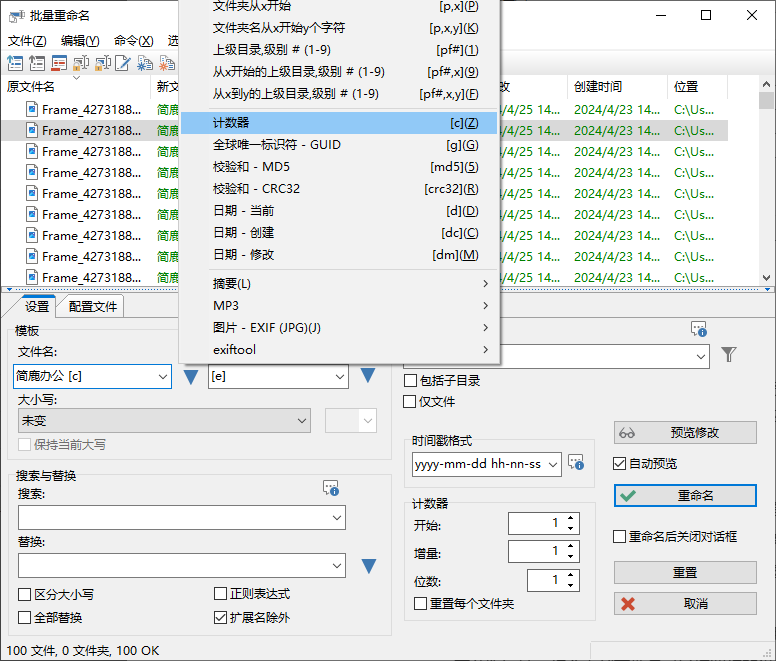This screenshot has width=776, height=661.
Task: Open the 文件(Z) menu
Action: point(27,41)
